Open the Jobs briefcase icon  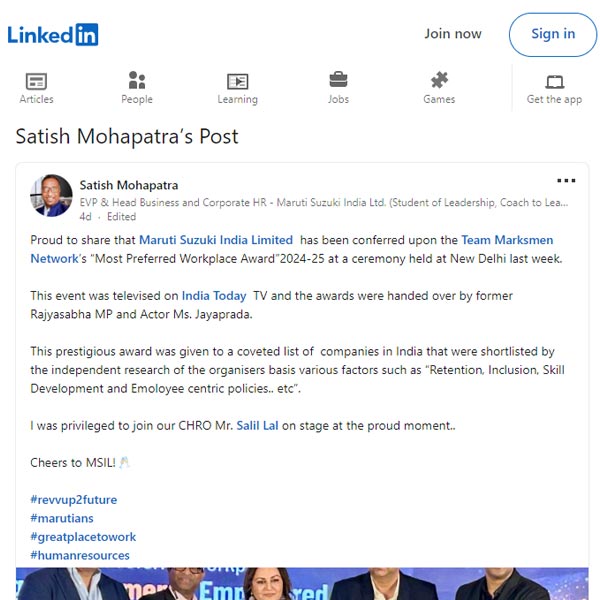[x=338, y=80]
